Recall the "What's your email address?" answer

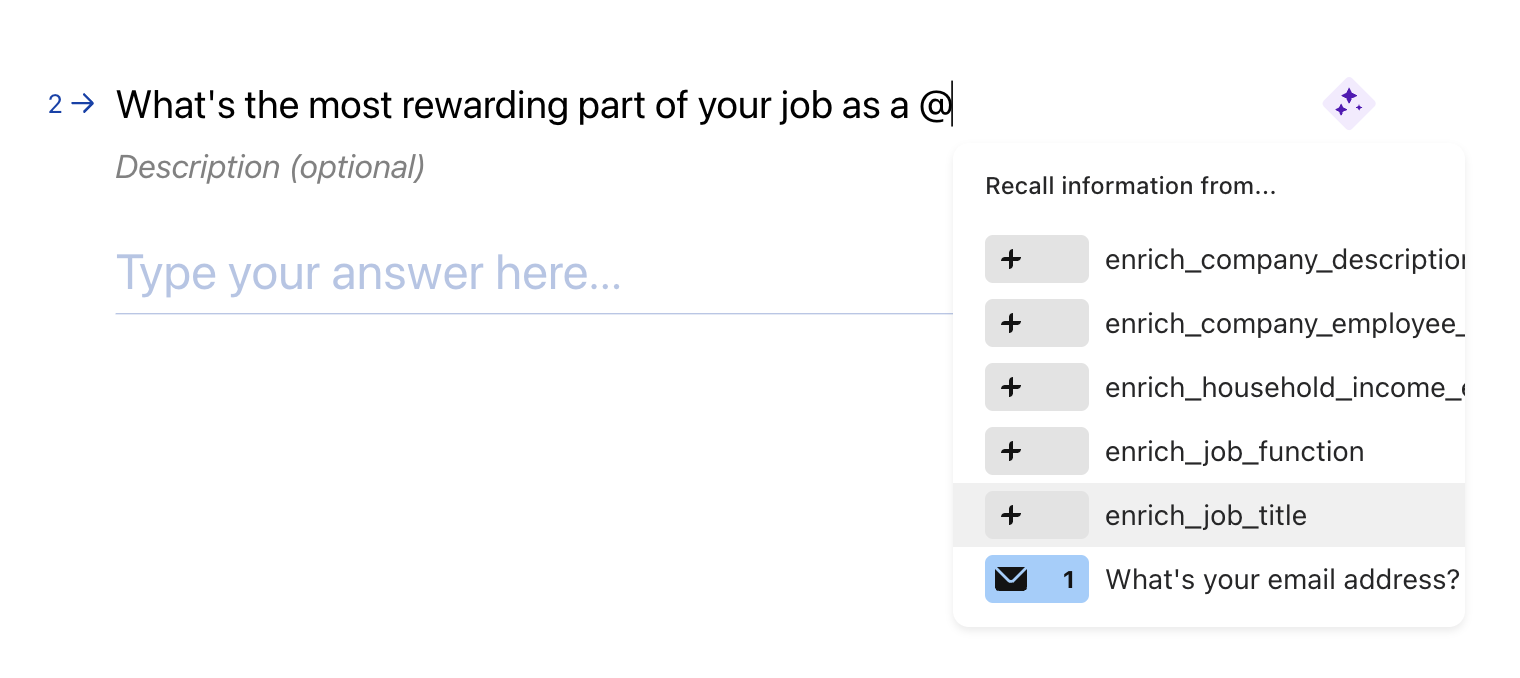point(1209,579)
